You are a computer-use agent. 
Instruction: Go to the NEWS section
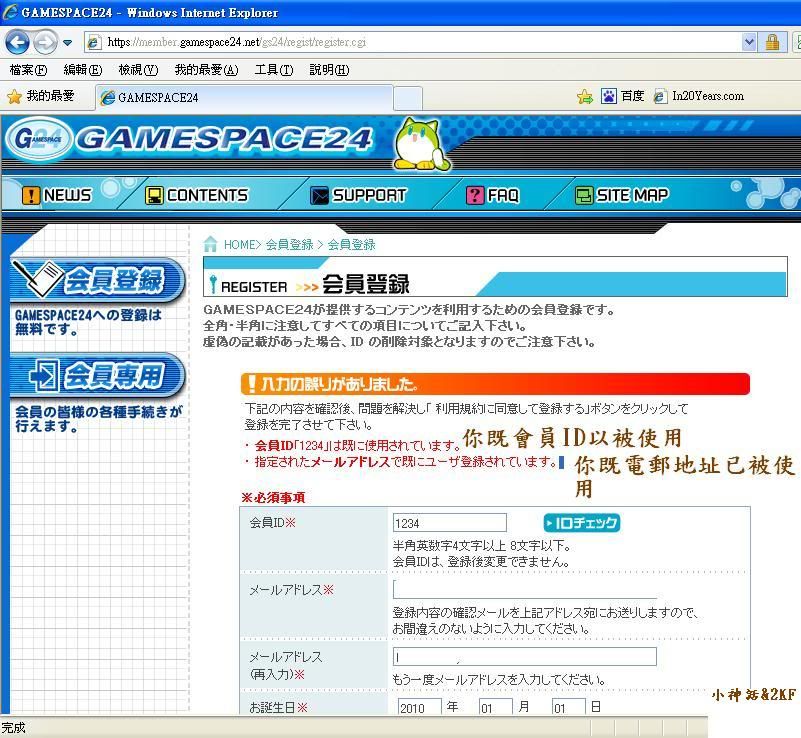click(x=57, y=195)
